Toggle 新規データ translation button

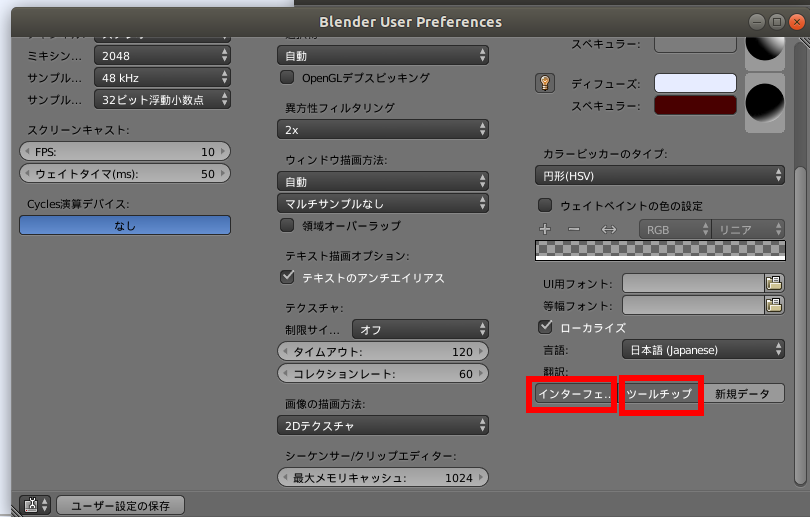click(x=742, y=394)
